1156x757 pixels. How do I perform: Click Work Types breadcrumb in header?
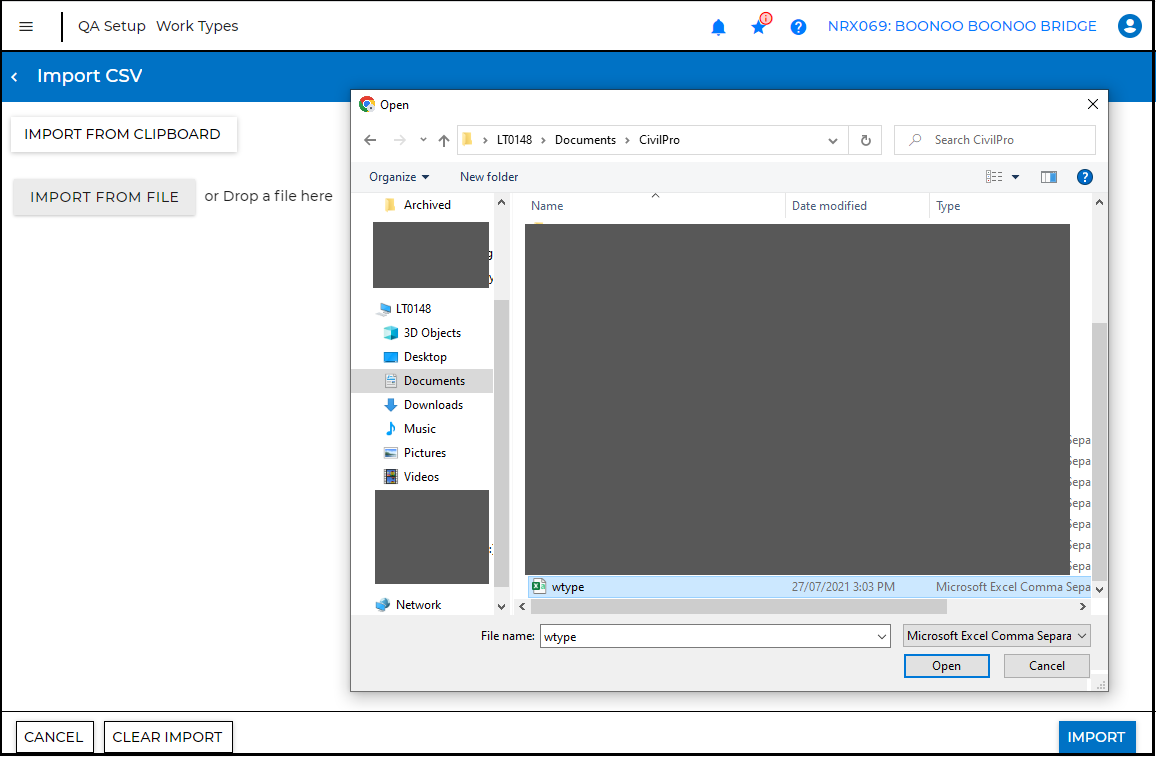198,27
